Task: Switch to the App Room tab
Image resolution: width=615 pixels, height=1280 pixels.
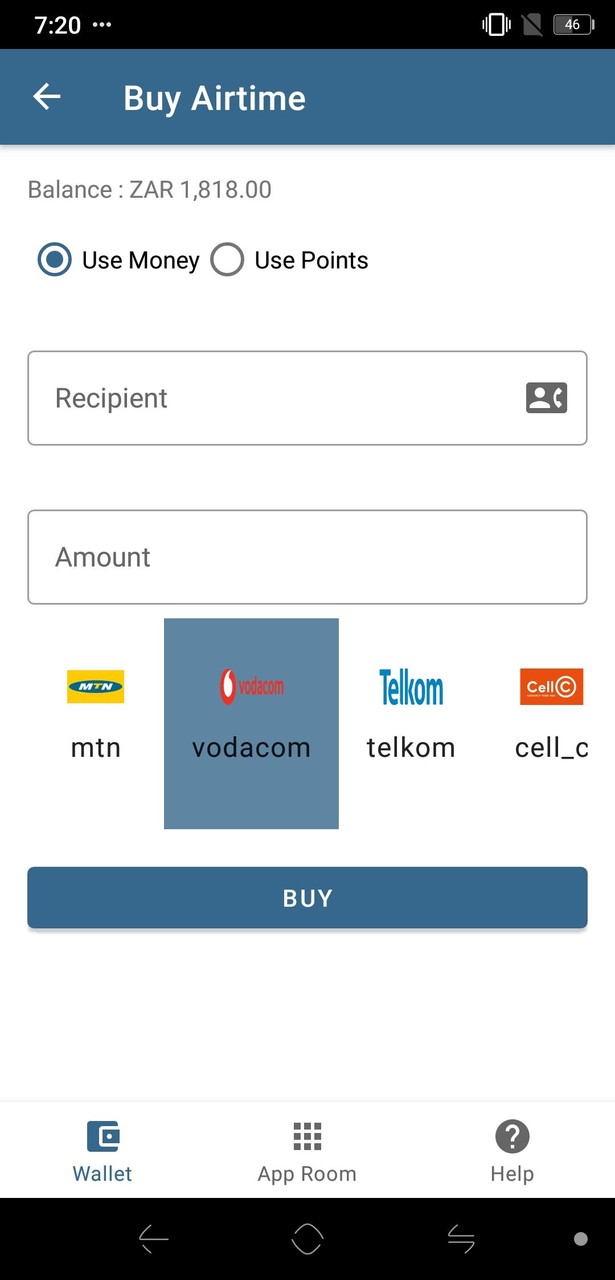Action: pos(307,1152)
